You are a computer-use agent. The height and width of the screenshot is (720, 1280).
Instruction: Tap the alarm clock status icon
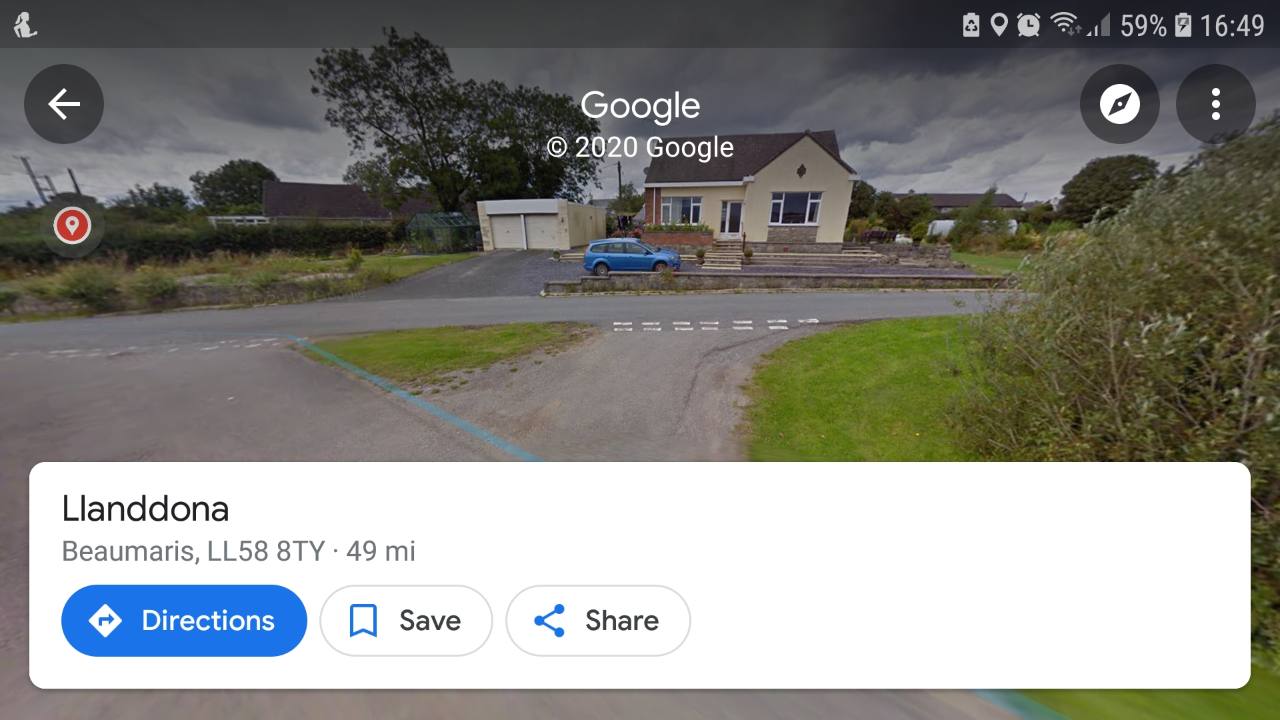pyautogui.click(x=1028, y=24)
